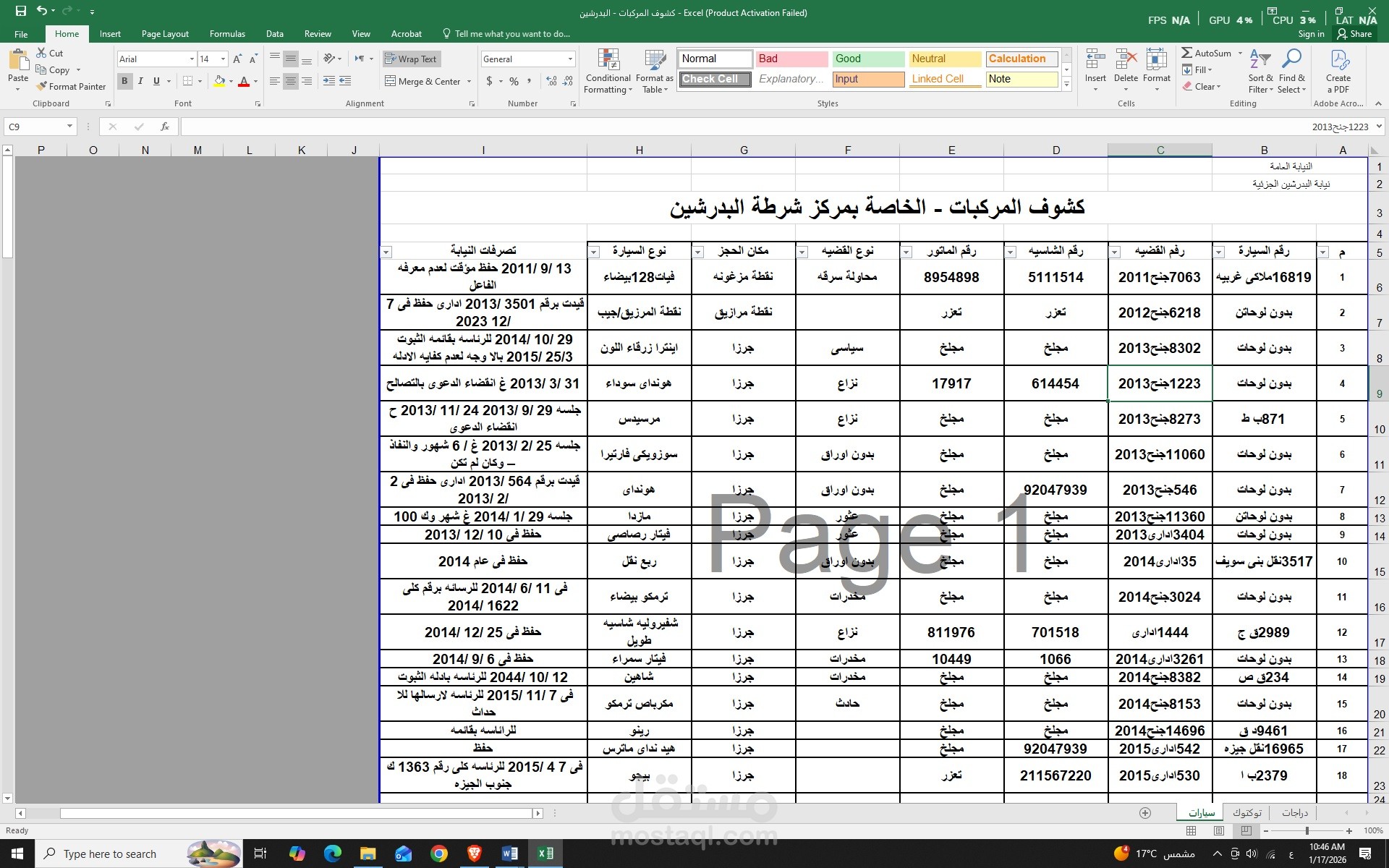Click Increase Decimal icon
The image size is (1389, 868).
point(552,81)
